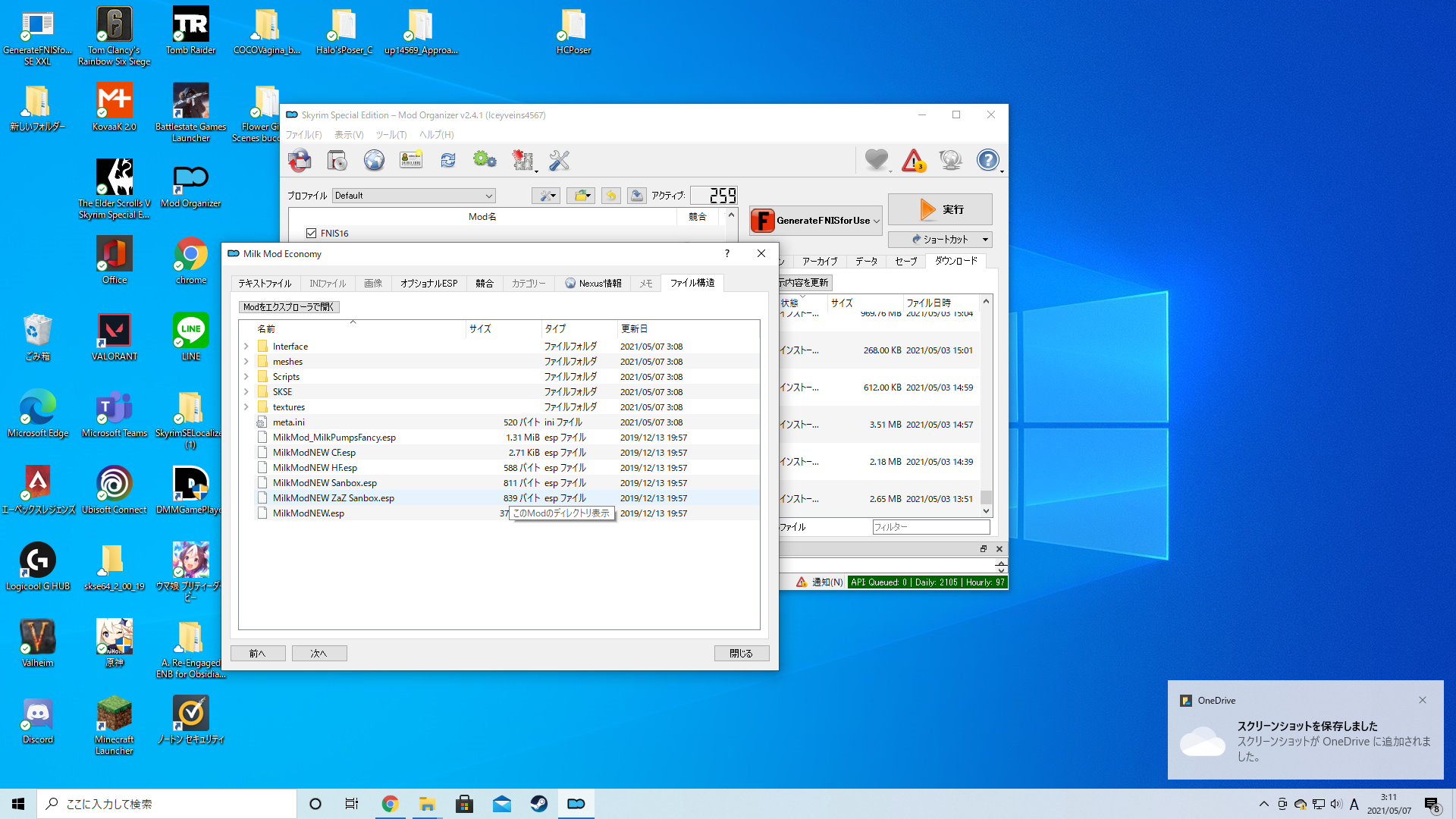The height and width of the screenshot is (819, 1456).
Task: Open Cortana circle on the taskbar
Action: (315, 804)
